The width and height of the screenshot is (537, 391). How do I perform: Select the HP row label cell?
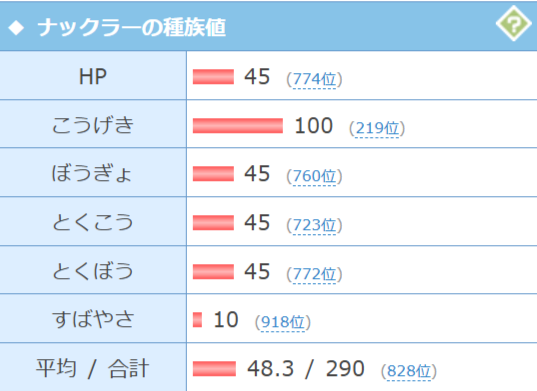pyautogui.click(x=93, y=76)
